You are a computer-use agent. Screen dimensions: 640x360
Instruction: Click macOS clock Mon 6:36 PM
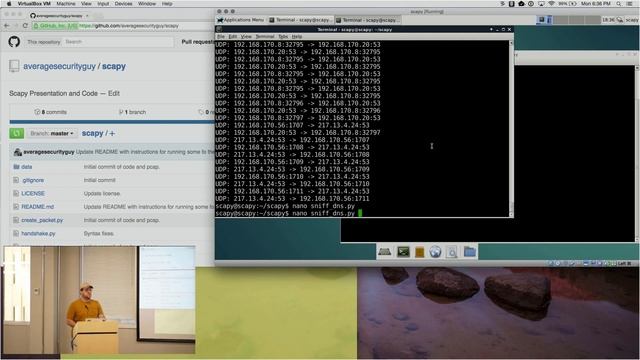tap(596, 4)
